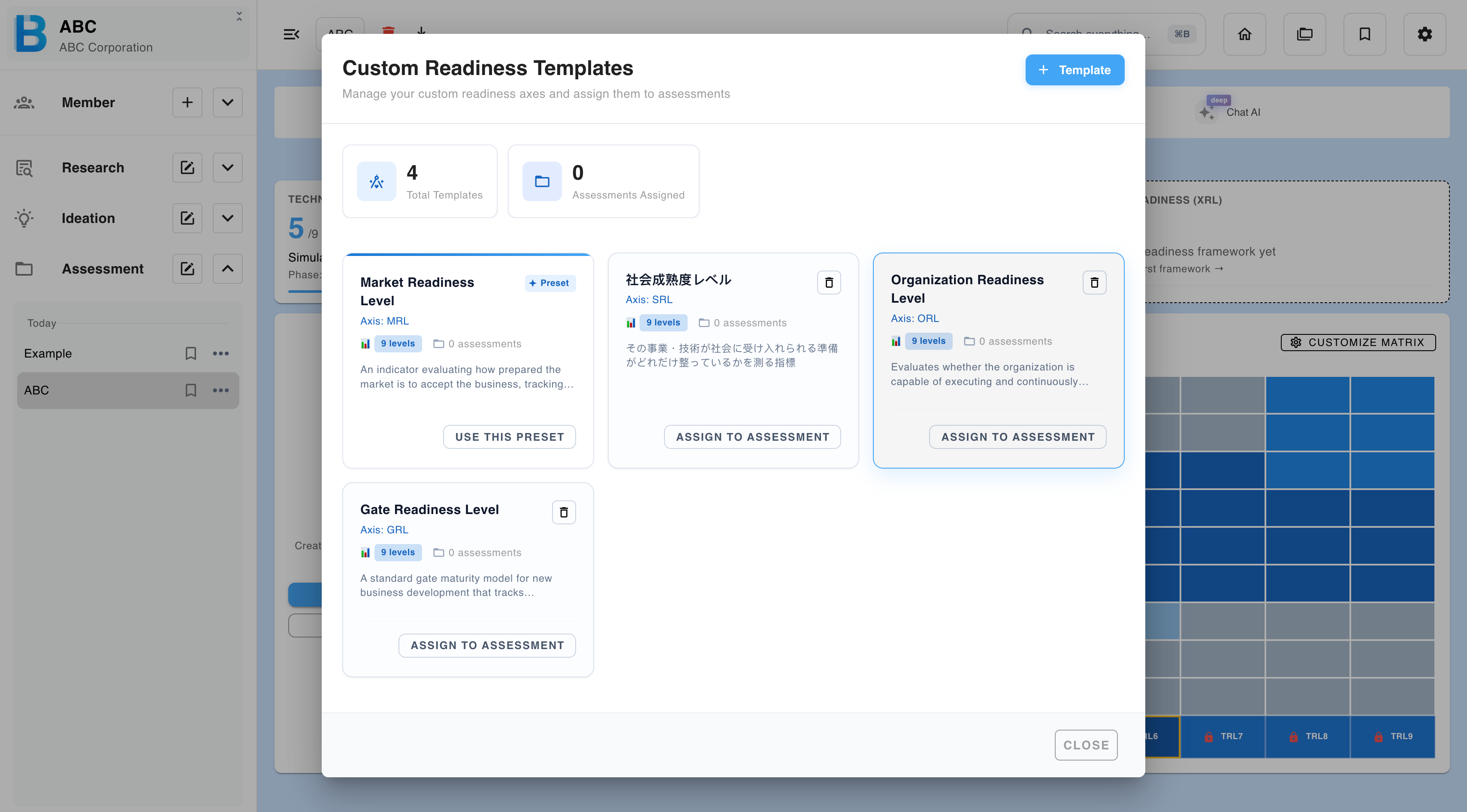
Task: Open the Assessment menu item
Action: (103, 268)
